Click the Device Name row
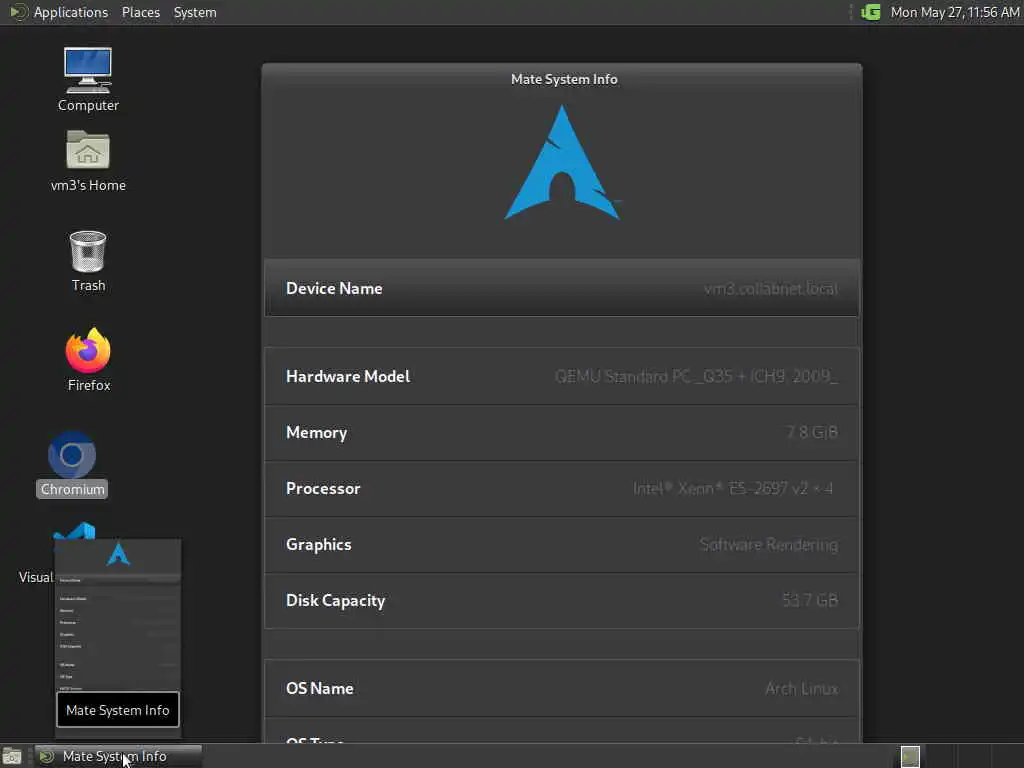Viewport: 1024px width, 768px height. 562,288
